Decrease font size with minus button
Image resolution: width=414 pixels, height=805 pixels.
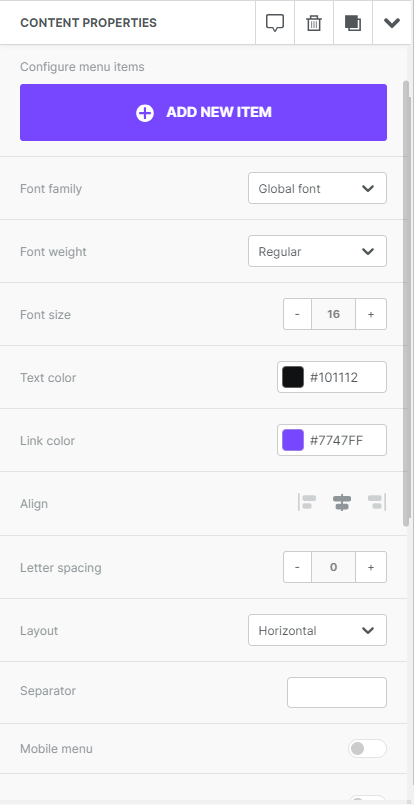tap(297, 314)
